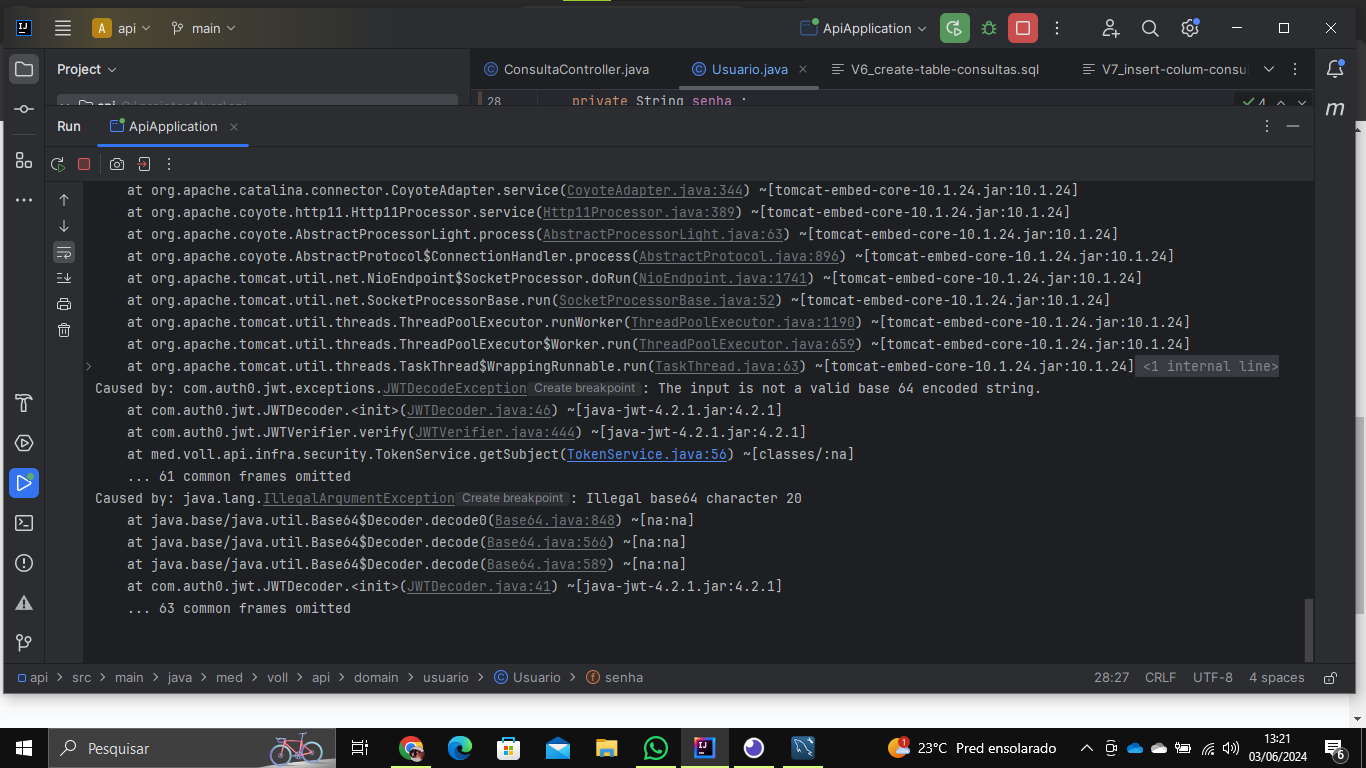This screenshot has height=768, width=1366.
Task: Expand the Project view dropdown
Action: pos(87,69)
